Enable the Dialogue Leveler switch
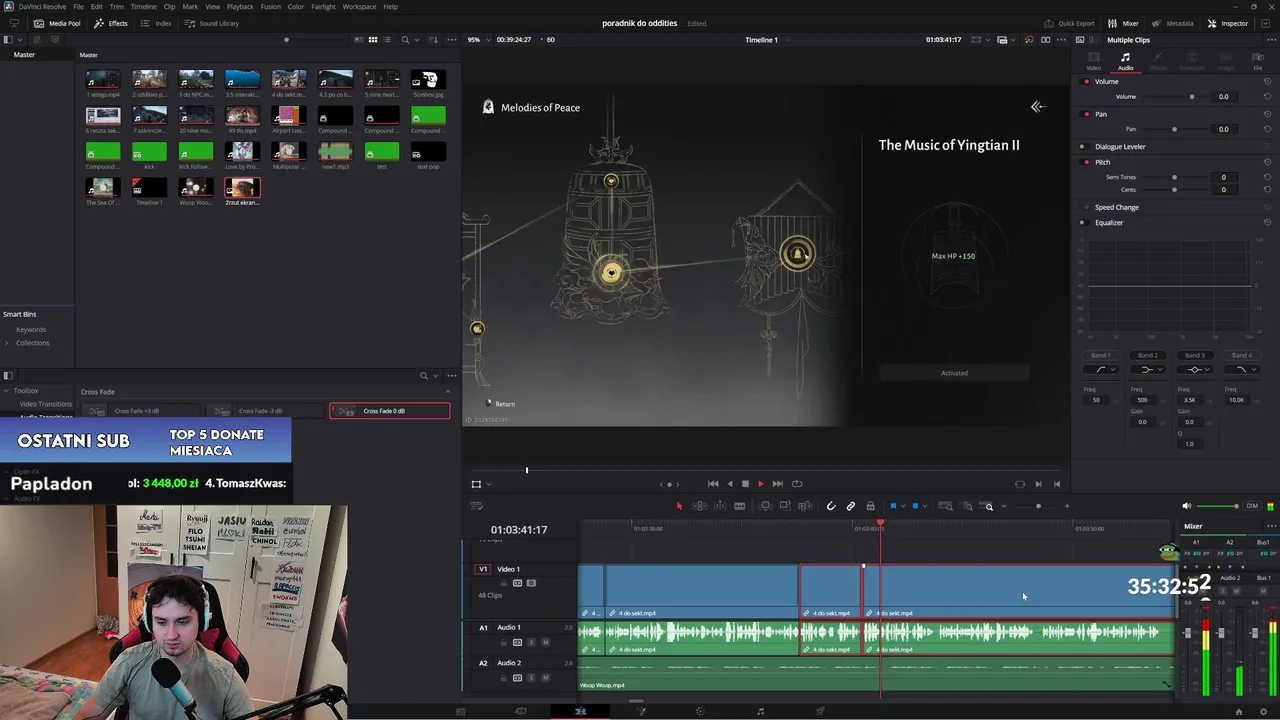The width and height of the screenshot is (1280, 720). point(1083,147)
